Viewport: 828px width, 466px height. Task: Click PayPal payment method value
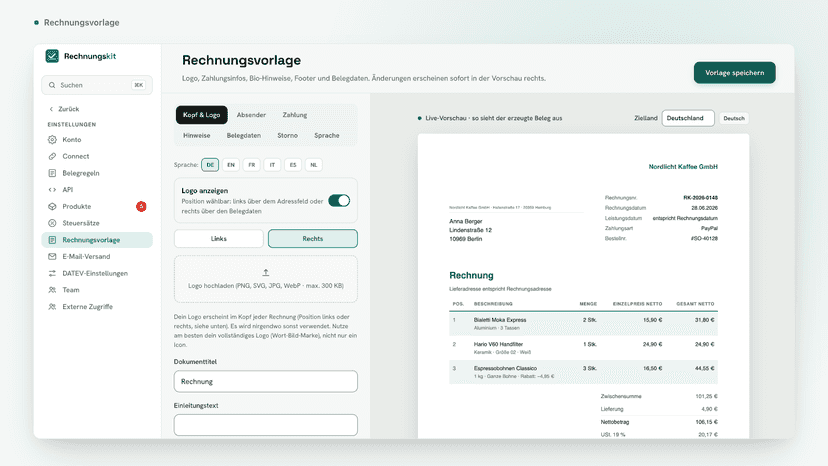(709, 229)
